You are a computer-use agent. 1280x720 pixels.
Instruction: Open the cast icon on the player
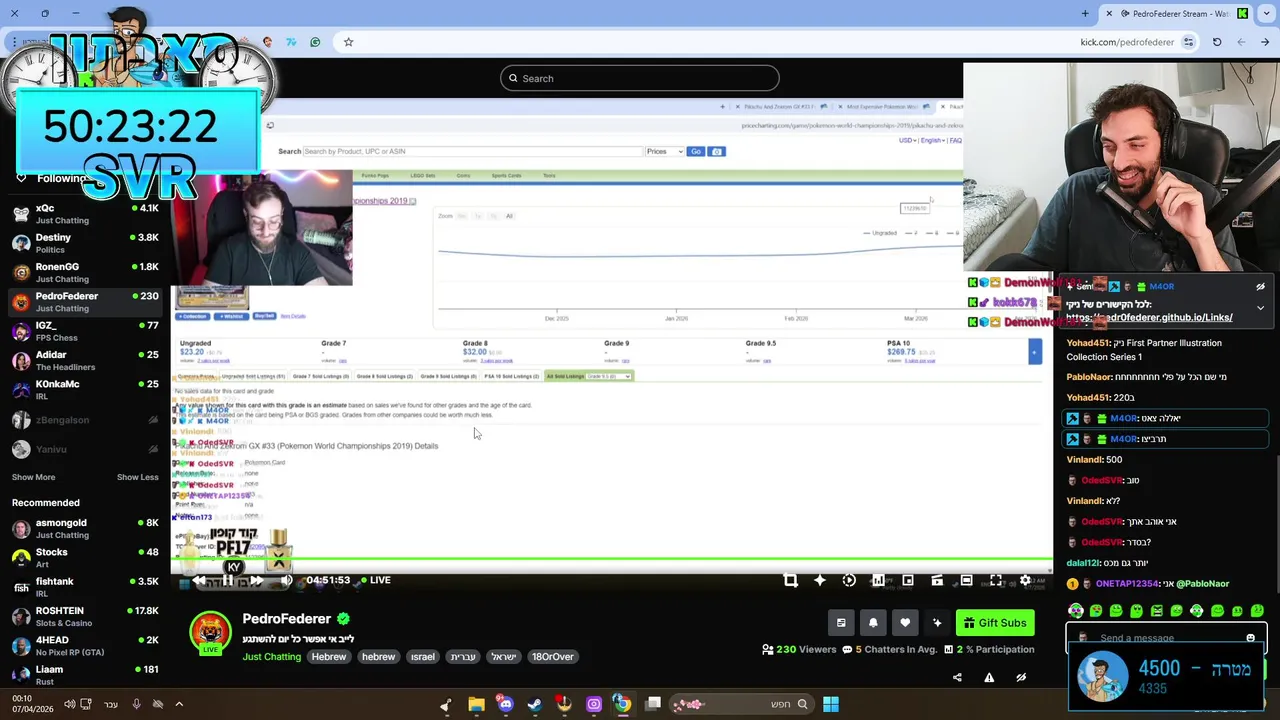click(937, 580)
